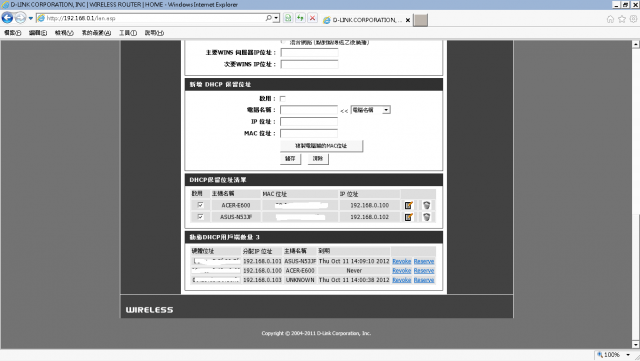Click the Home icon in the toolbar
Image resolution: width=640 pixels, height=361 pixels.
tap(610, 19)
